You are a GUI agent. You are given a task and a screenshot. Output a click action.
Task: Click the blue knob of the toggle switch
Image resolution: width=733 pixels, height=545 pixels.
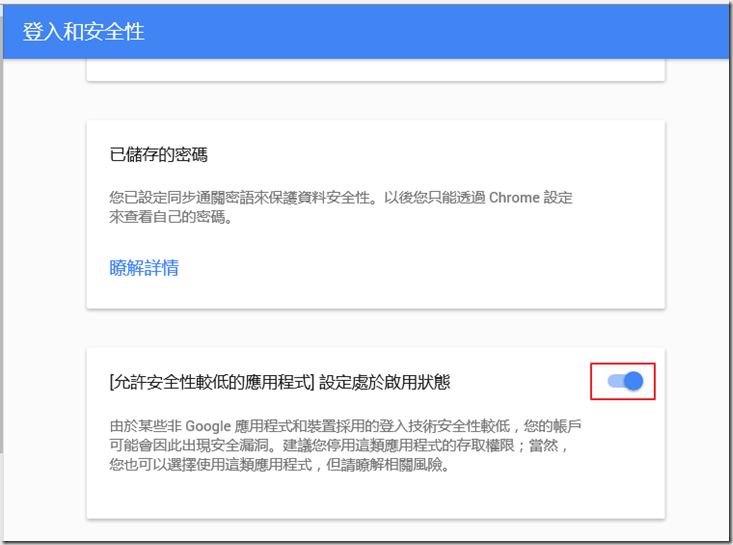click(x=632, y=381)
